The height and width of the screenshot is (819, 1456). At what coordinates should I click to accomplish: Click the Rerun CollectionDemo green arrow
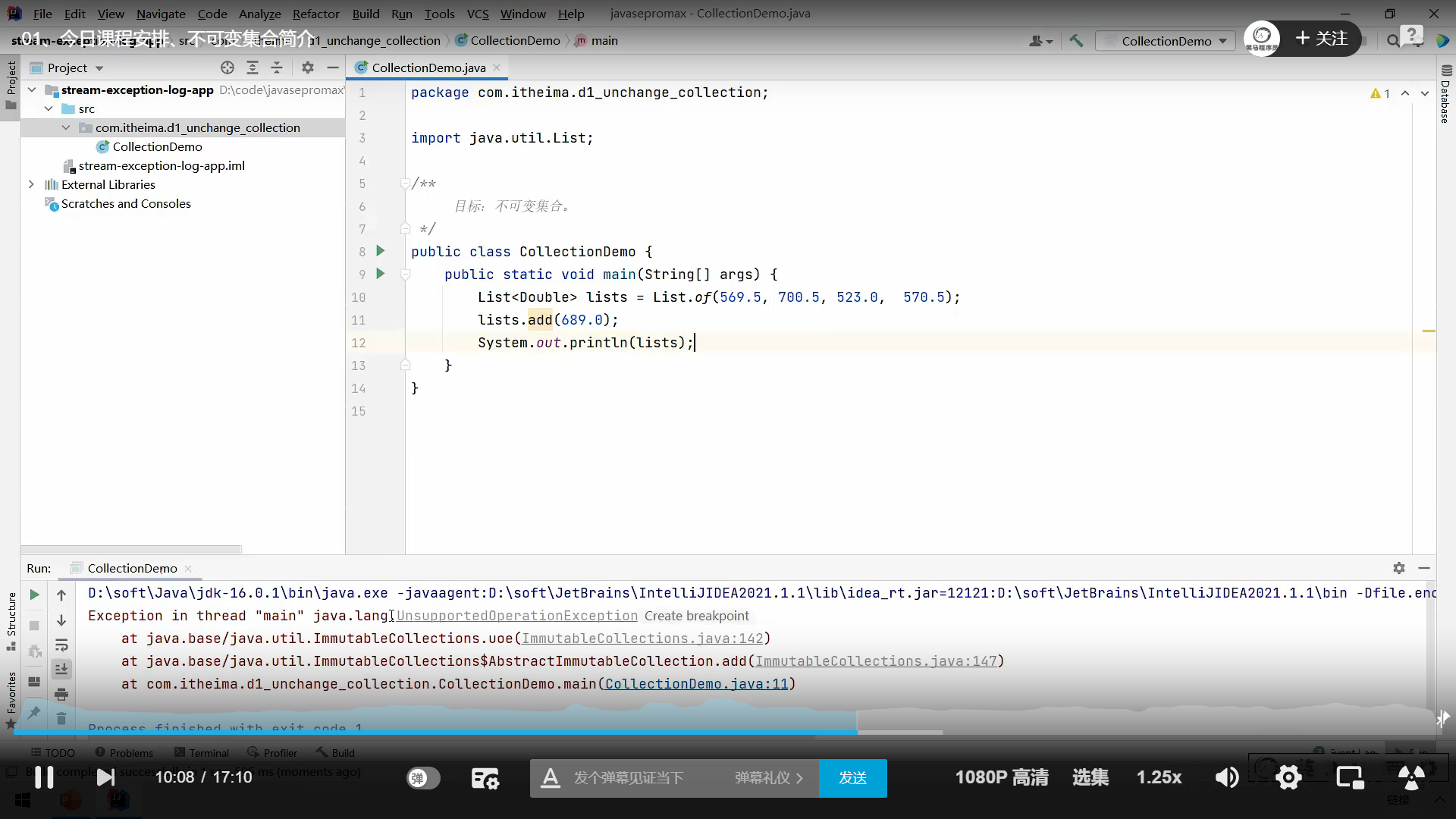pos(34,595)
